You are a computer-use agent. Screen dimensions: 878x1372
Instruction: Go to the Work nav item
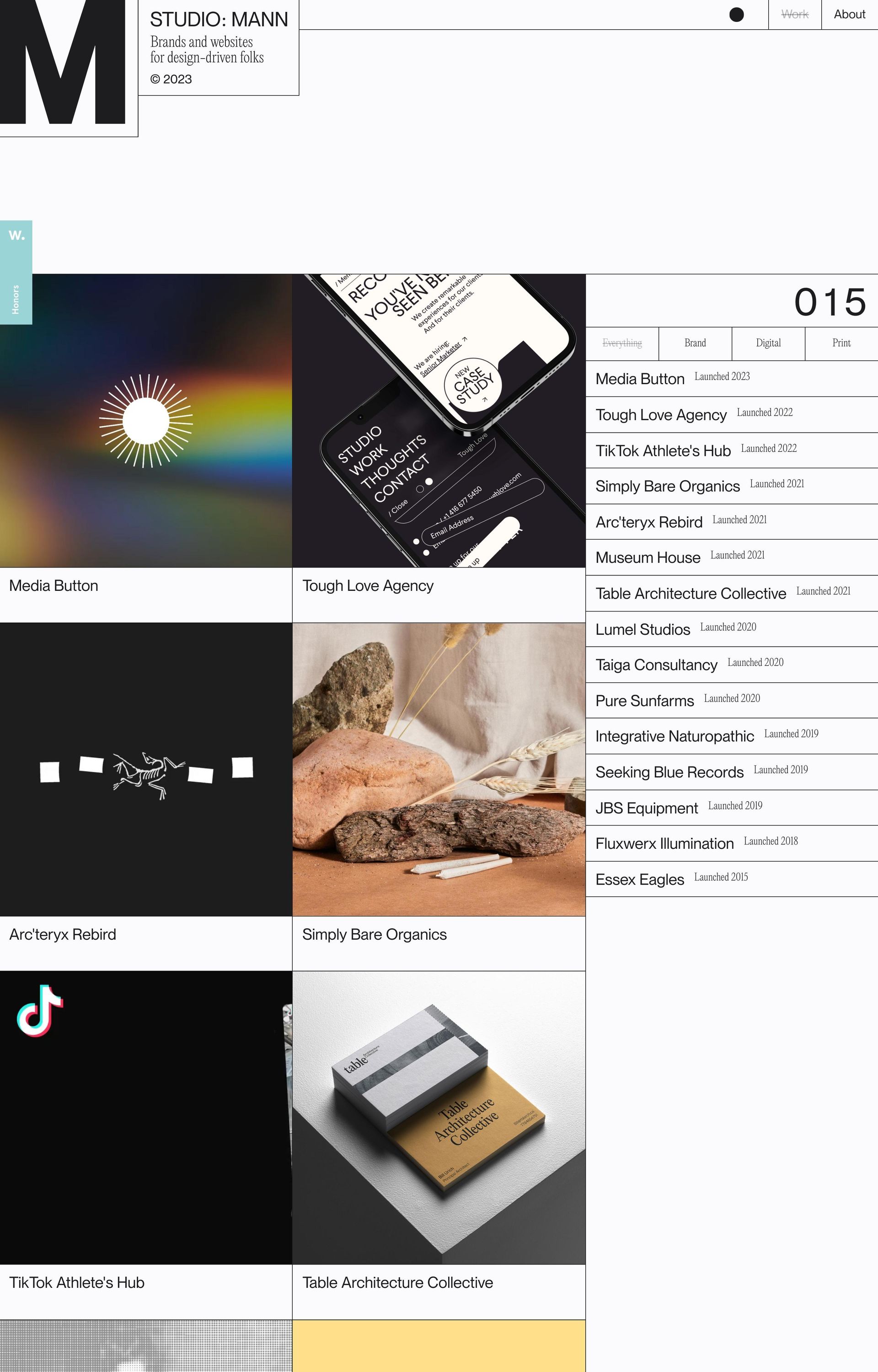coord(794,15)
